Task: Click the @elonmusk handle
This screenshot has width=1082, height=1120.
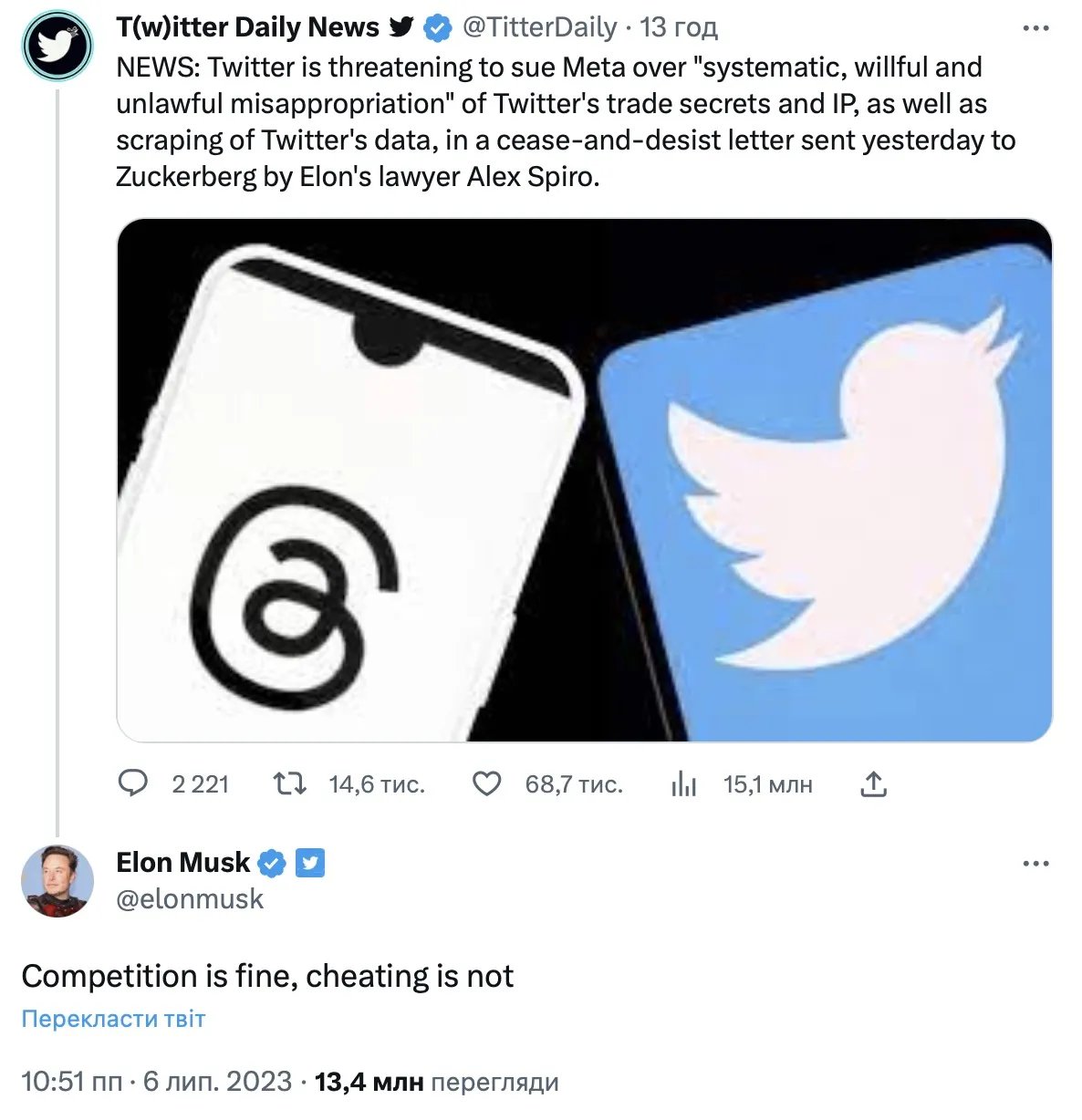Action: [x=190, y=899]
